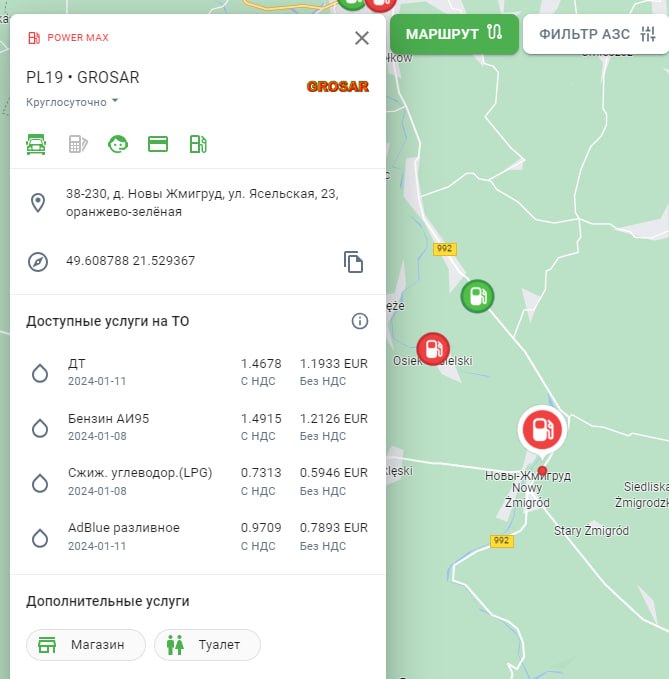Close the station details panel
Viewport: 669px width, 679px height.
click(x=362, y=38)
